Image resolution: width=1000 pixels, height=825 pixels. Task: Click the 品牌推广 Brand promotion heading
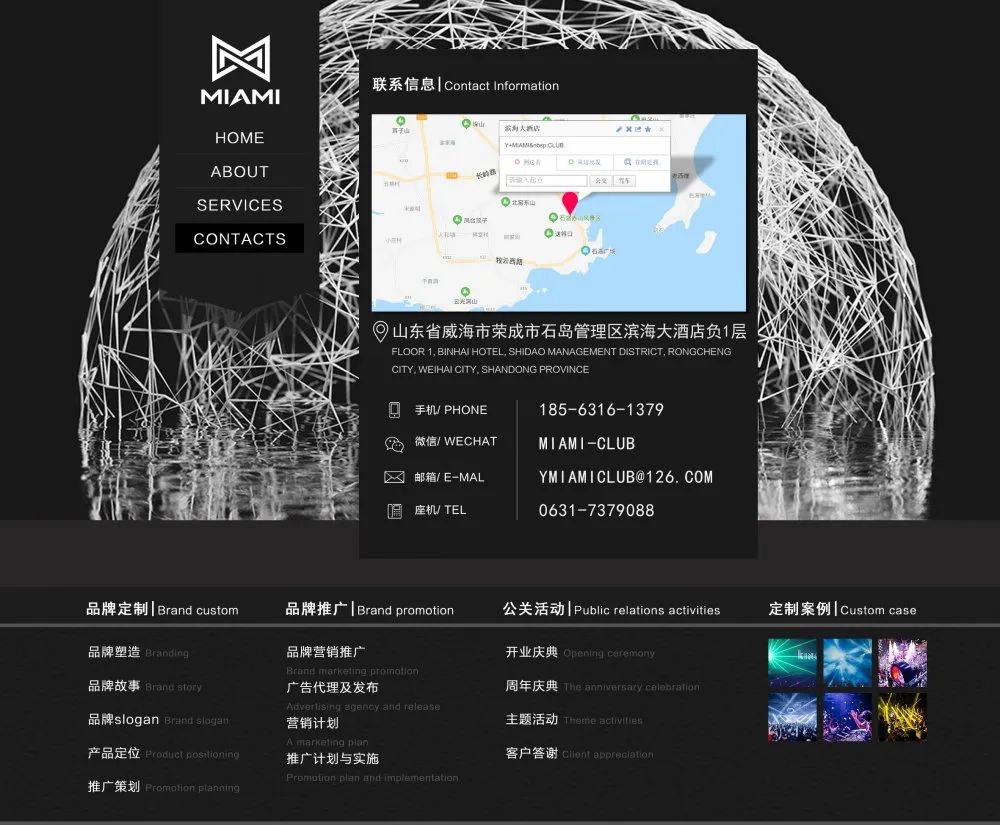(369, 609)
